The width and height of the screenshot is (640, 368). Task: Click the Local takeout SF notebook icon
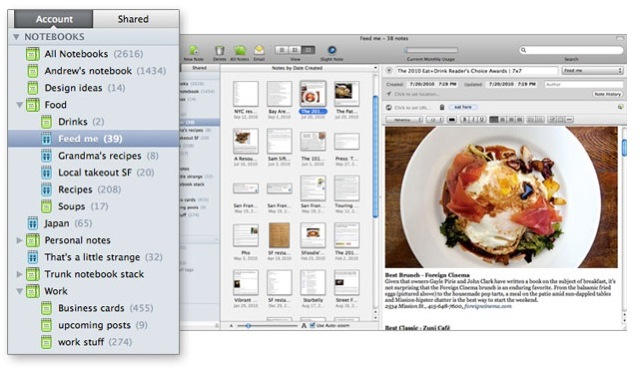pyautogui.click(x=47, y=173)
